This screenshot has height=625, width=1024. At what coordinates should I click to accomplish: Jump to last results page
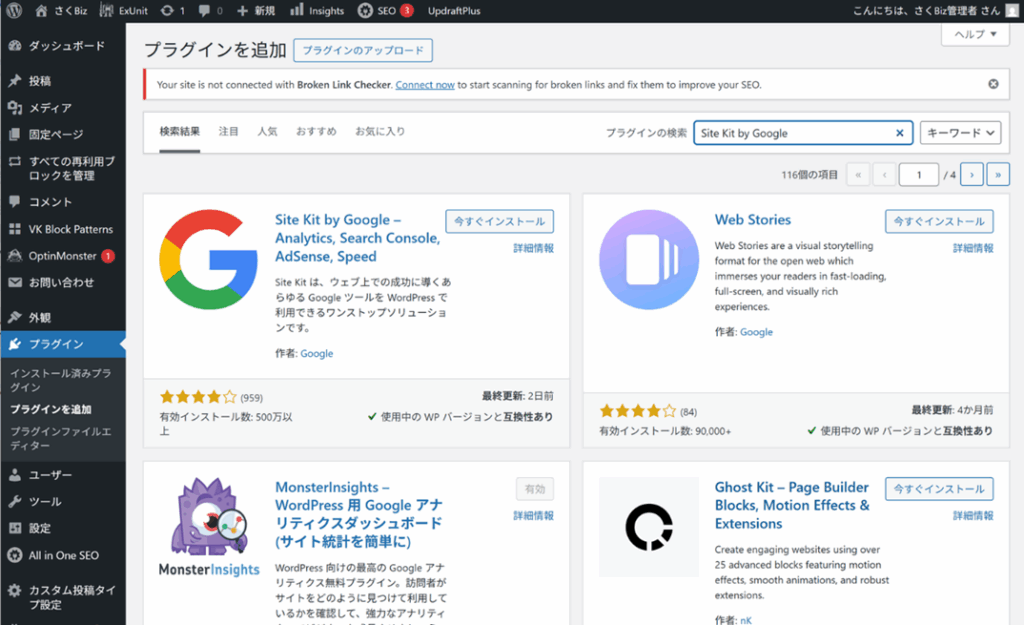pyautogui.click(x=998, y=175)
